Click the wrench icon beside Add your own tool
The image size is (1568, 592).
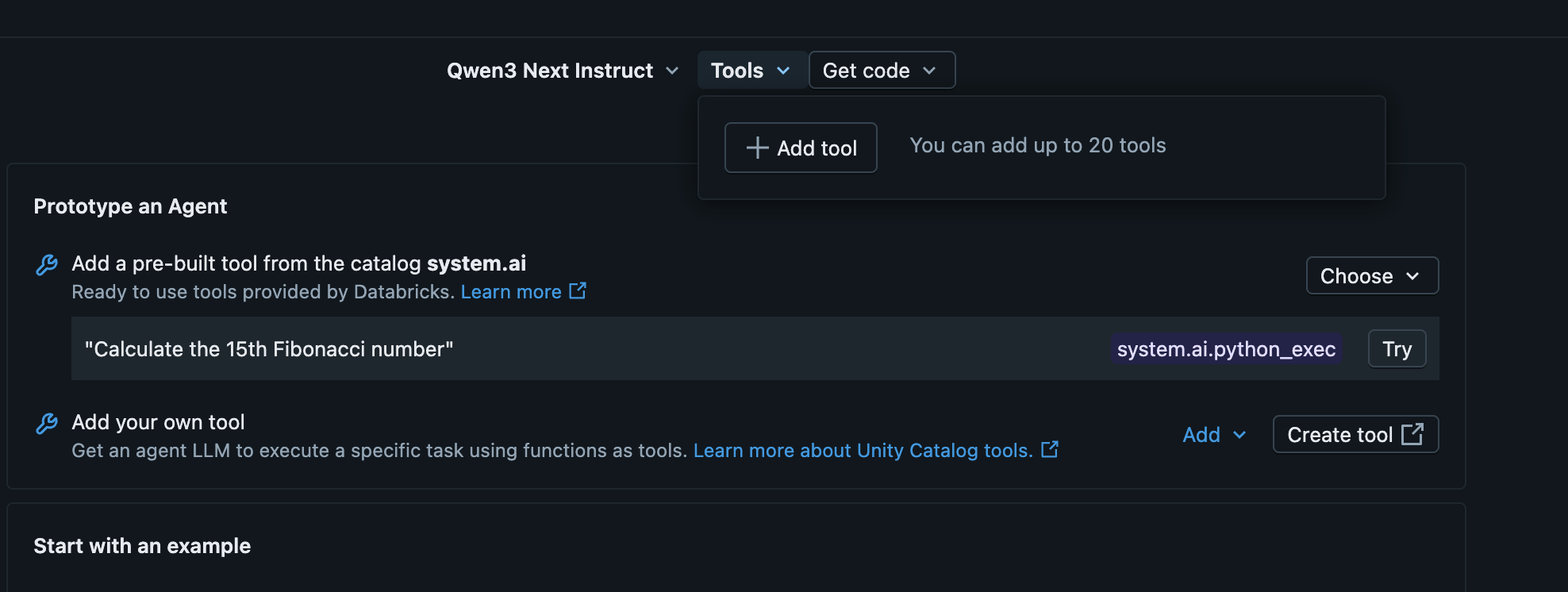[47, 424]
